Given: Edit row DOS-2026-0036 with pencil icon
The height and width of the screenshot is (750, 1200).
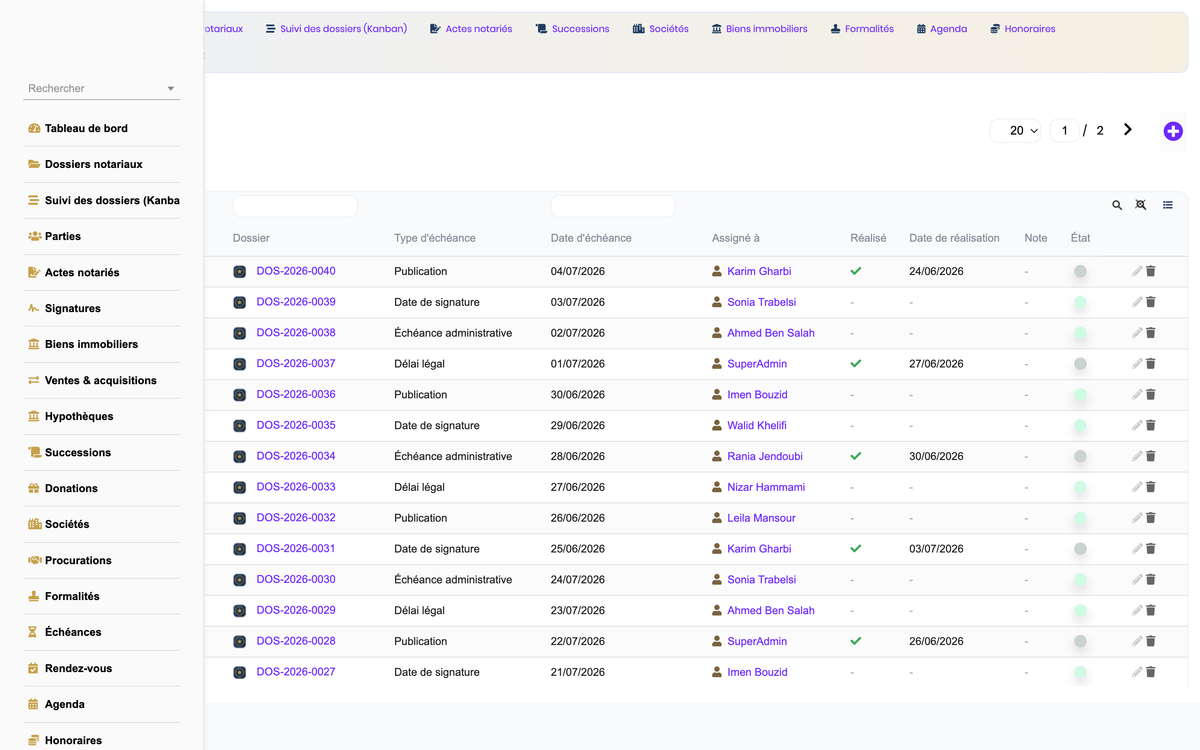Looking at the screenshot, I should point(1137,394).
